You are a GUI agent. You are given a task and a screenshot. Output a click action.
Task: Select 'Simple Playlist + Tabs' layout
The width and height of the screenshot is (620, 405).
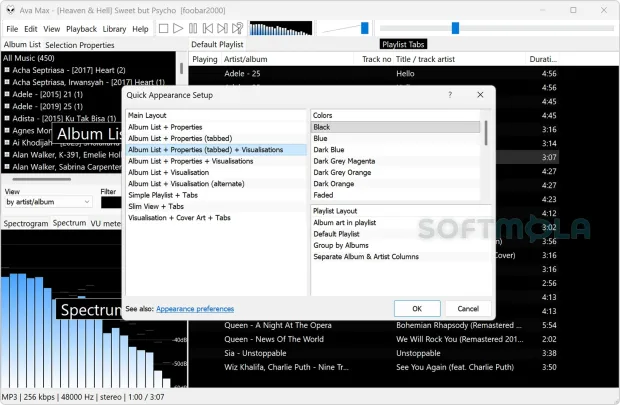pyautogui.click(x=216, y=195)
